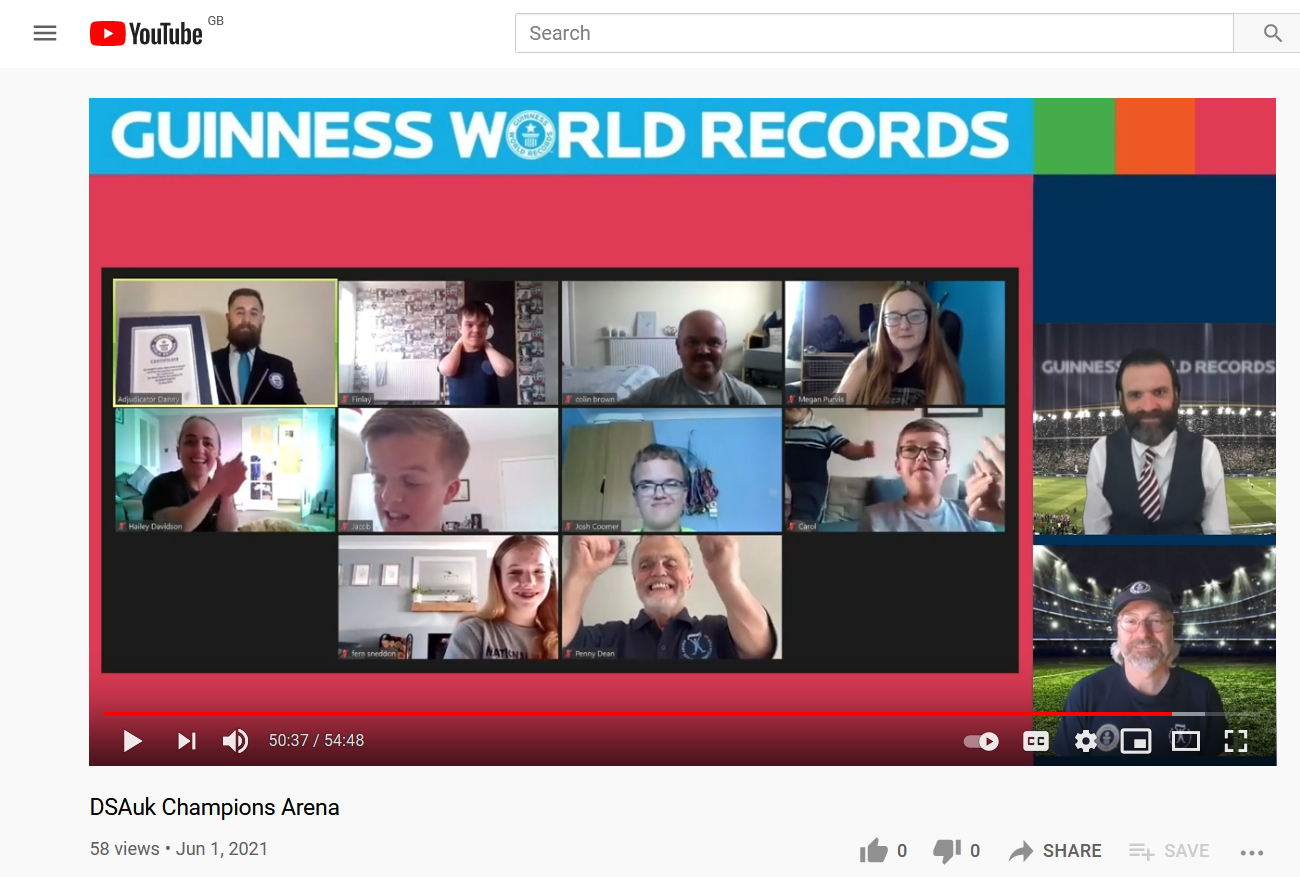Toggle the autoplay switch

[x=981, y=741]
